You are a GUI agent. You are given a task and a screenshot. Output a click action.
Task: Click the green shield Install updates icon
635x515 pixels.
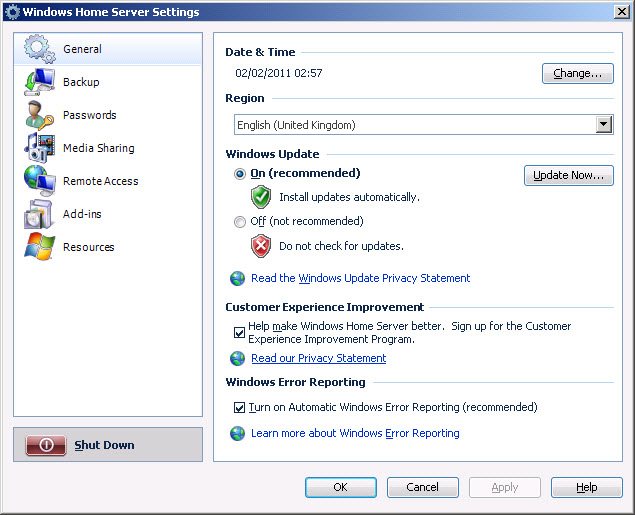261,197
